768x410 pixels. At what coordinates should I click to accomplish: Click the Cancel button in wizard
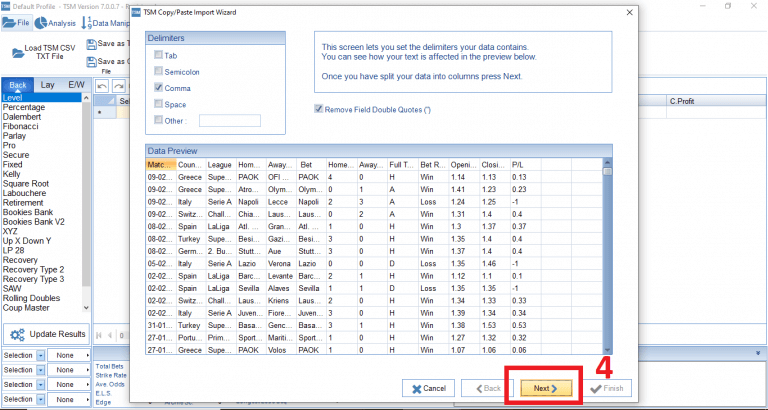(x=429, y=387)
